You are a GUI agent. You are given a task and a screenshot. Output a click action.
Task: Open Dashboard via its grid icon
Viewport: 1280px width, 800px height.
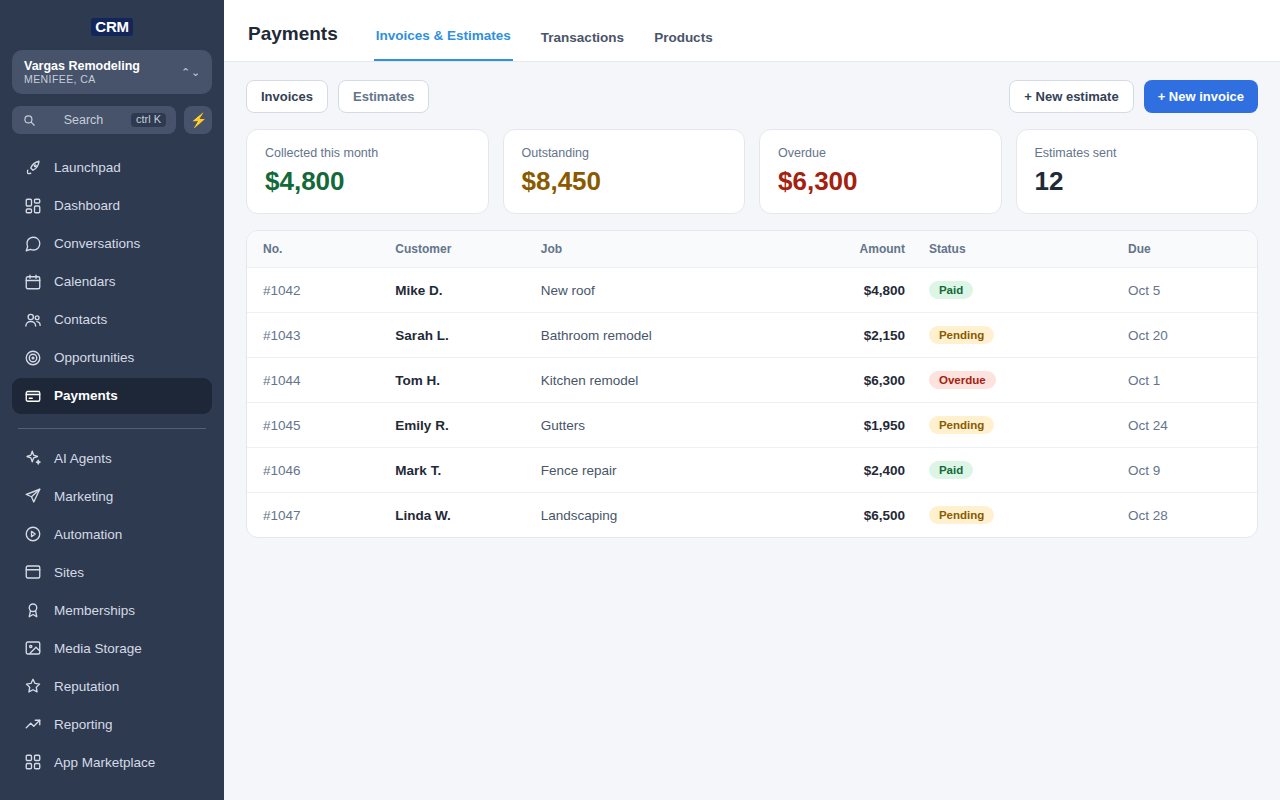coord(33,206)
